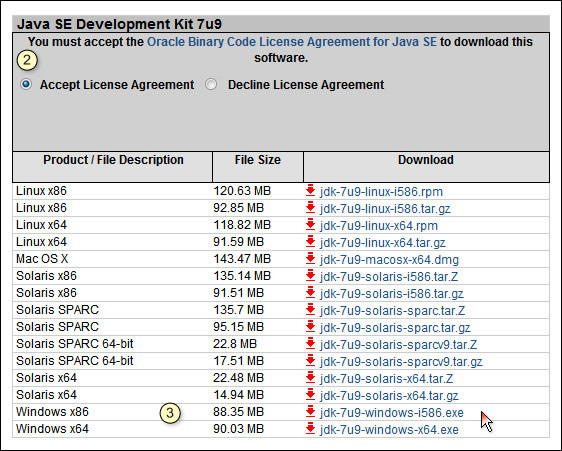Click download arrow icon for solaris-x64.tar.Z
Screen dimensions: 562x451
pyautogui.click(x=310, y=378)
